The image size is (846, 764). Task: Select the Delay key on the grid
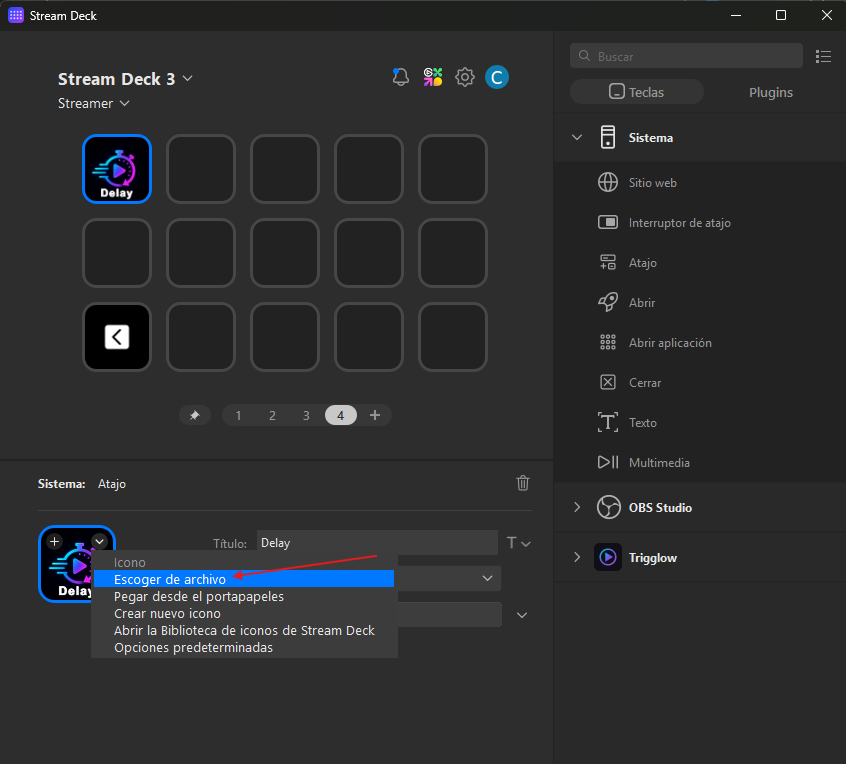click(117, 169)
